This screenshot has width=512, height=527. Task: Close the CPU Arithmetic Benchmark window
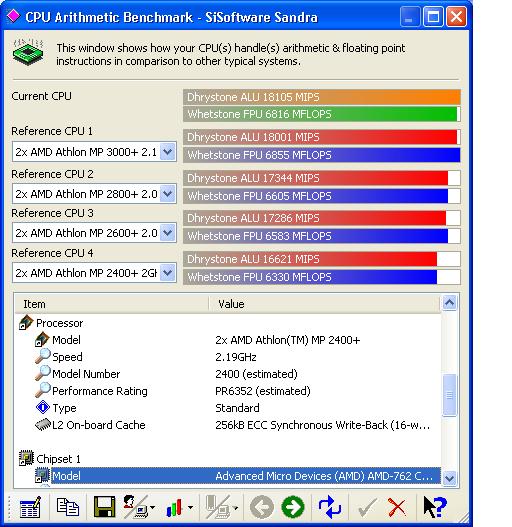[456, 16]
